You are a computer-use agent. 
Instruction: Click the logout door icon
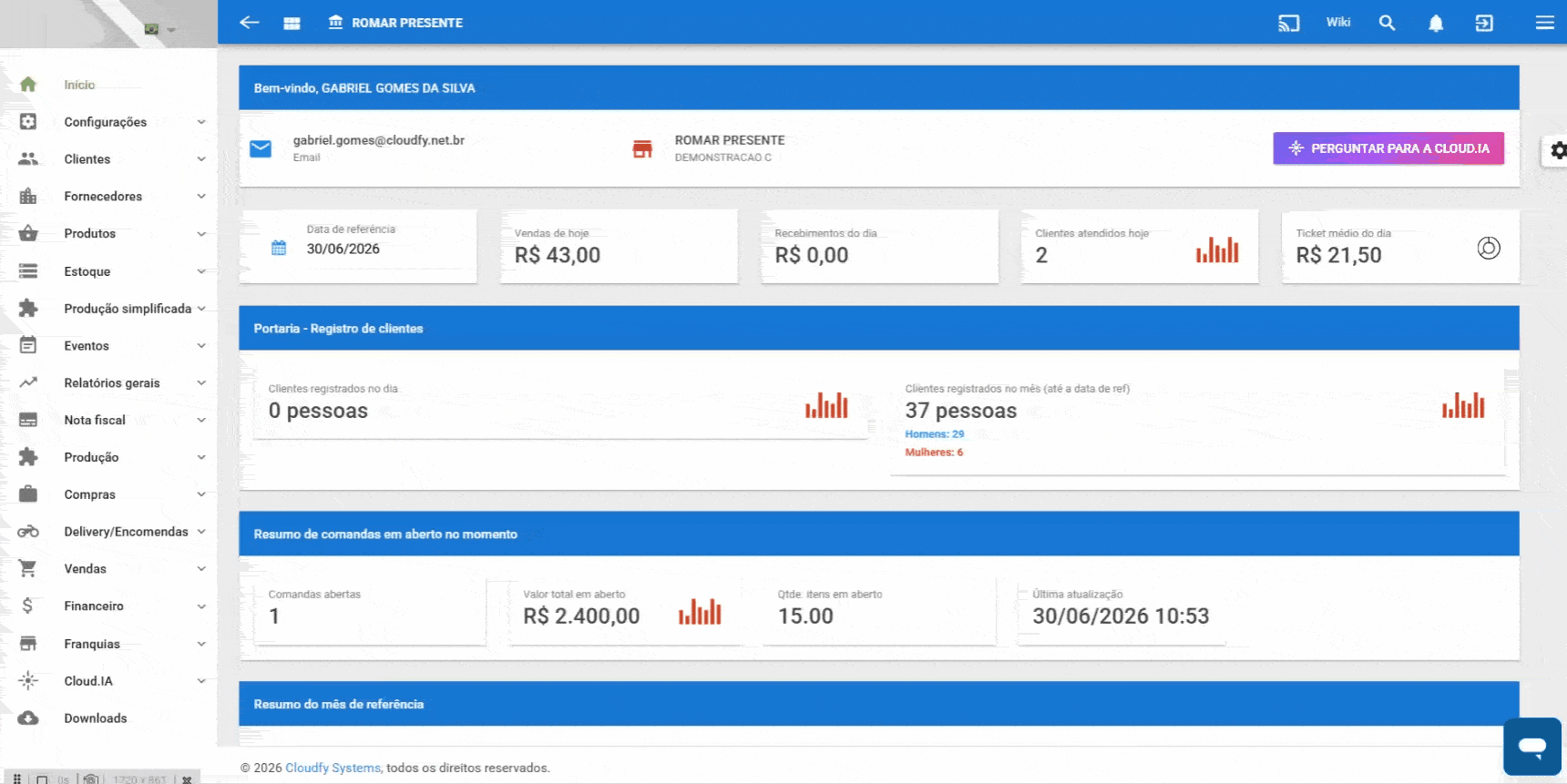1484,23
